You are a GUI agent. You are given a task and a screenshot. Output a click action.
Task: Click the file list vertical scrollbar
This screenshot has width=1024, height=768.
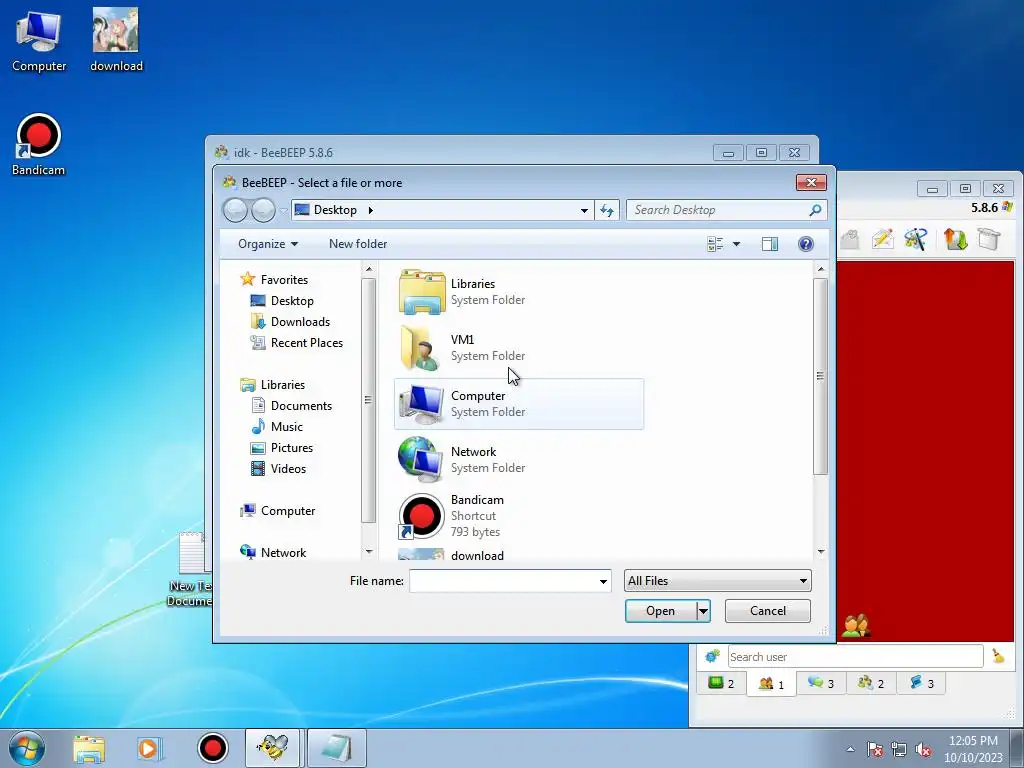[821, 376]
